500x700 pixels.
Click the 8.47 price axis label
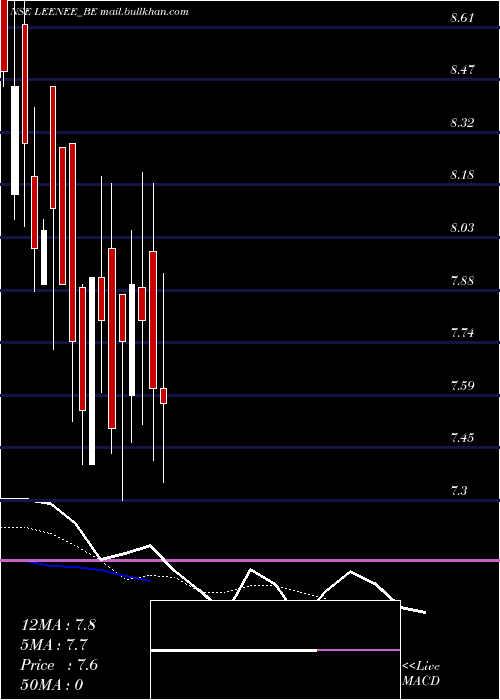click(x=462, y=70)
